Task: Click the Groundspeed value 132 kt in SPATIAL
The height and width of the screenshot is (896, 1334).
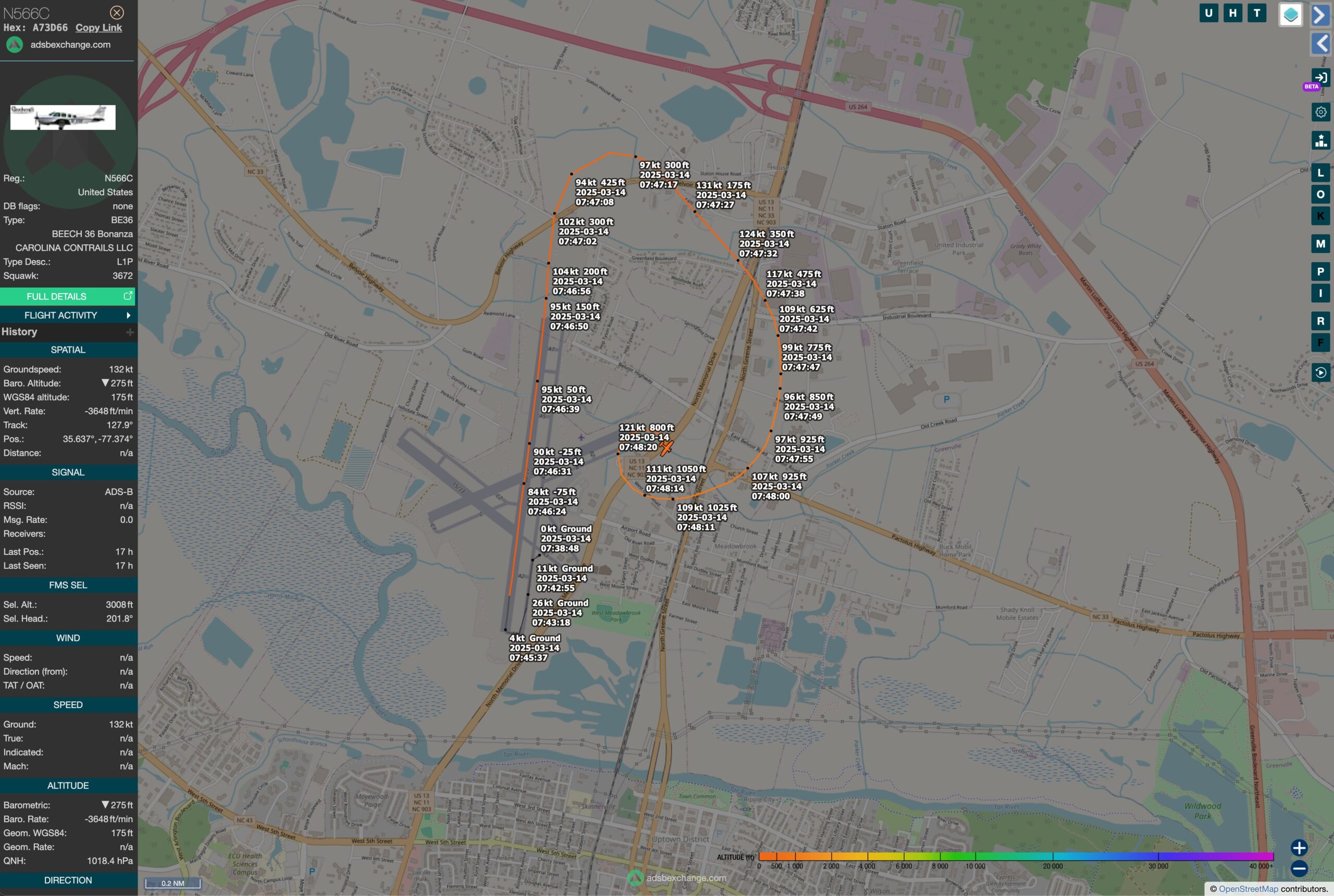Action: tap(120, 369)
